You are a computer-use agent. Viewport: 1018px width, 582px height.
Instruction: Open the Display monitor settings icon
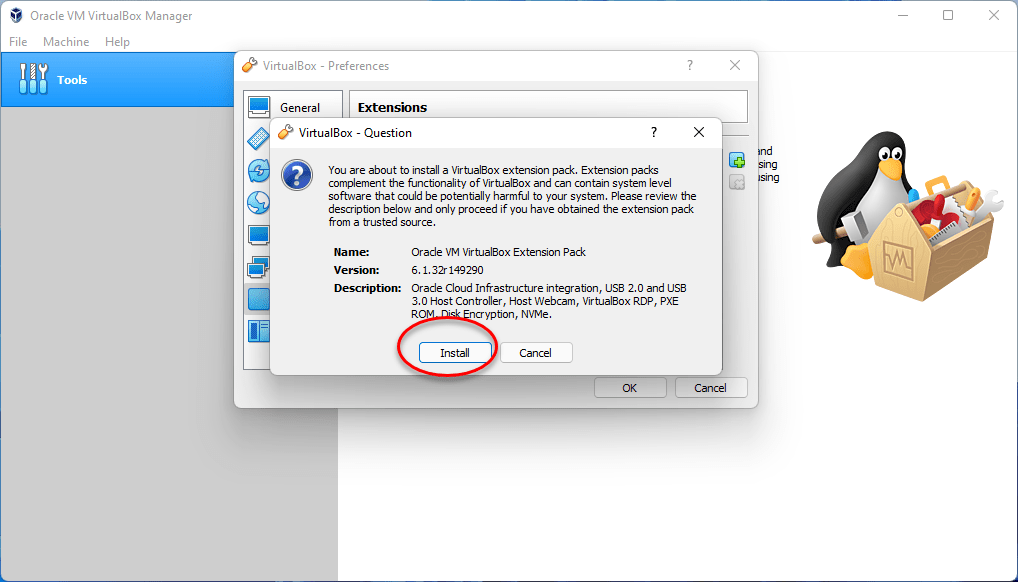[x=258, y=235]
